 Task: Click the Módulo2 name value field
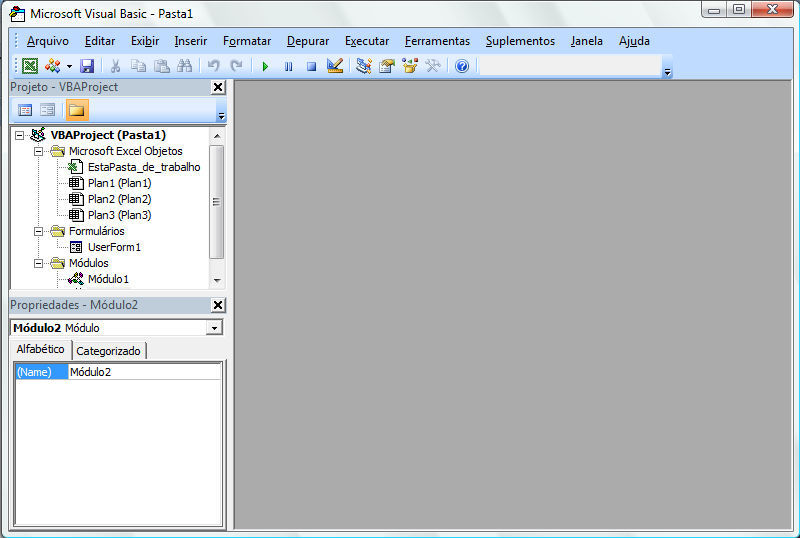click(x=145, y=372)
